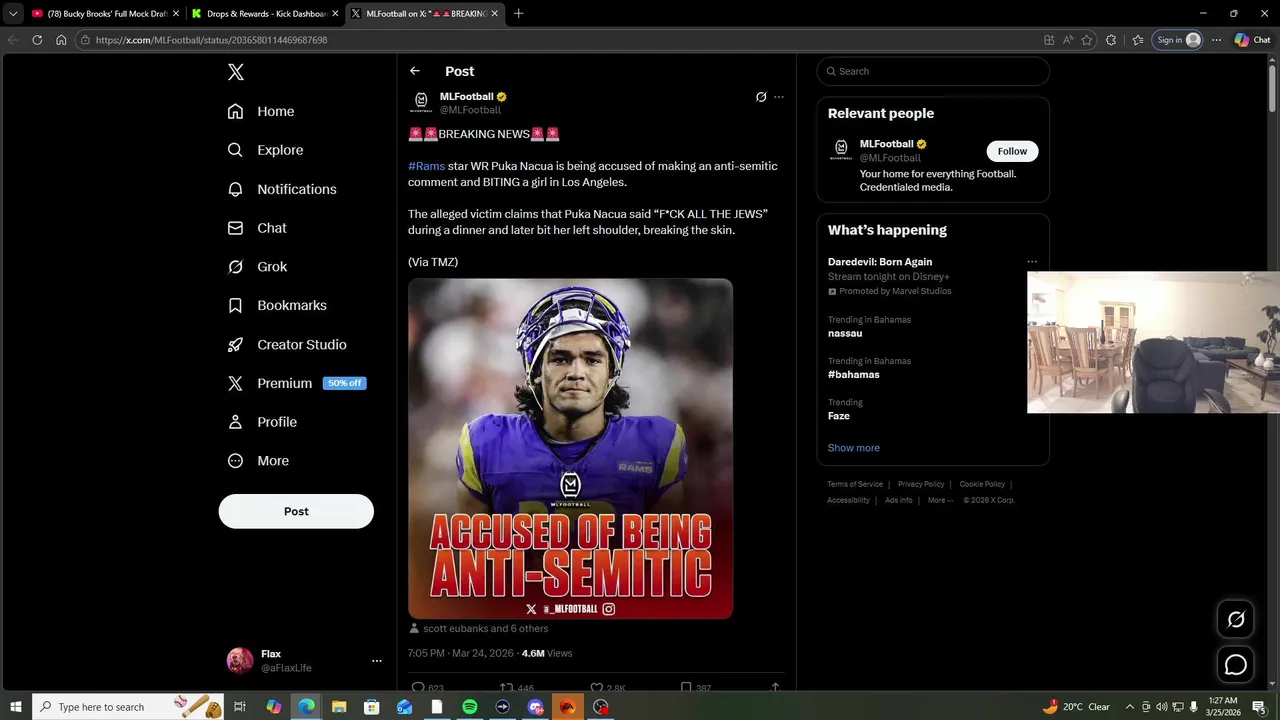Screen dimensions: 1280x720
Task: Open the Accessibility footer link
Action: [848, 500]
